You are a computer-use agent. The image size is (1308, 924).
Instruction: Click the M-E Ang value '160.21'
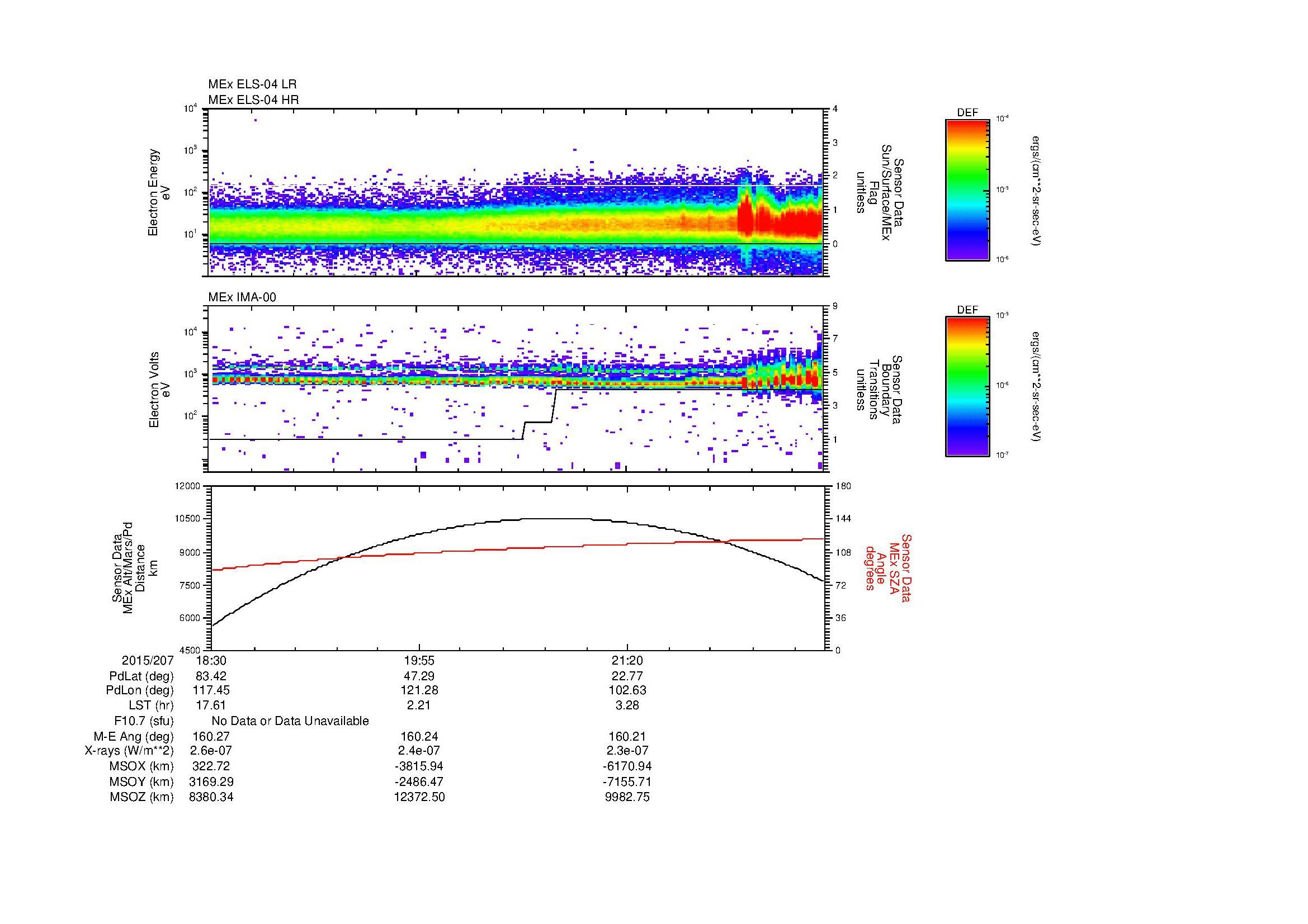tap(627, 736)
